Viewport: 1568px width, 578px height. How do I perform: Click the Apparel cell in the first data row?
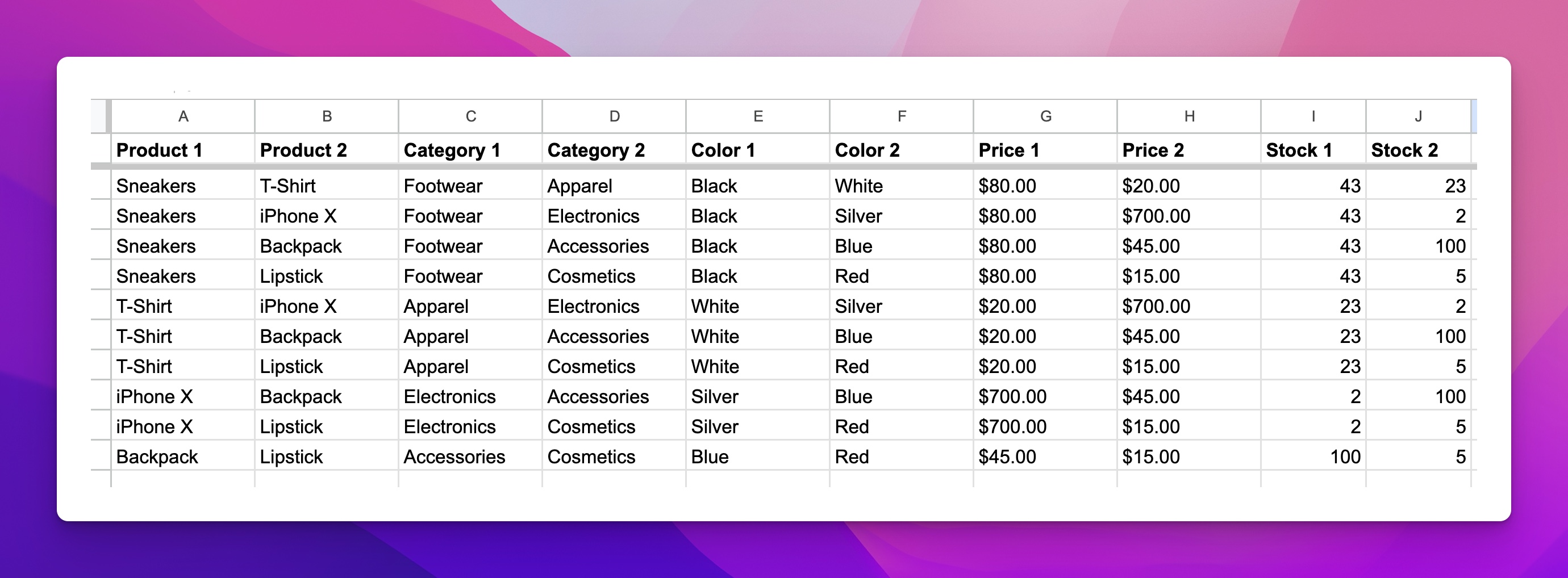pos(614,186)
